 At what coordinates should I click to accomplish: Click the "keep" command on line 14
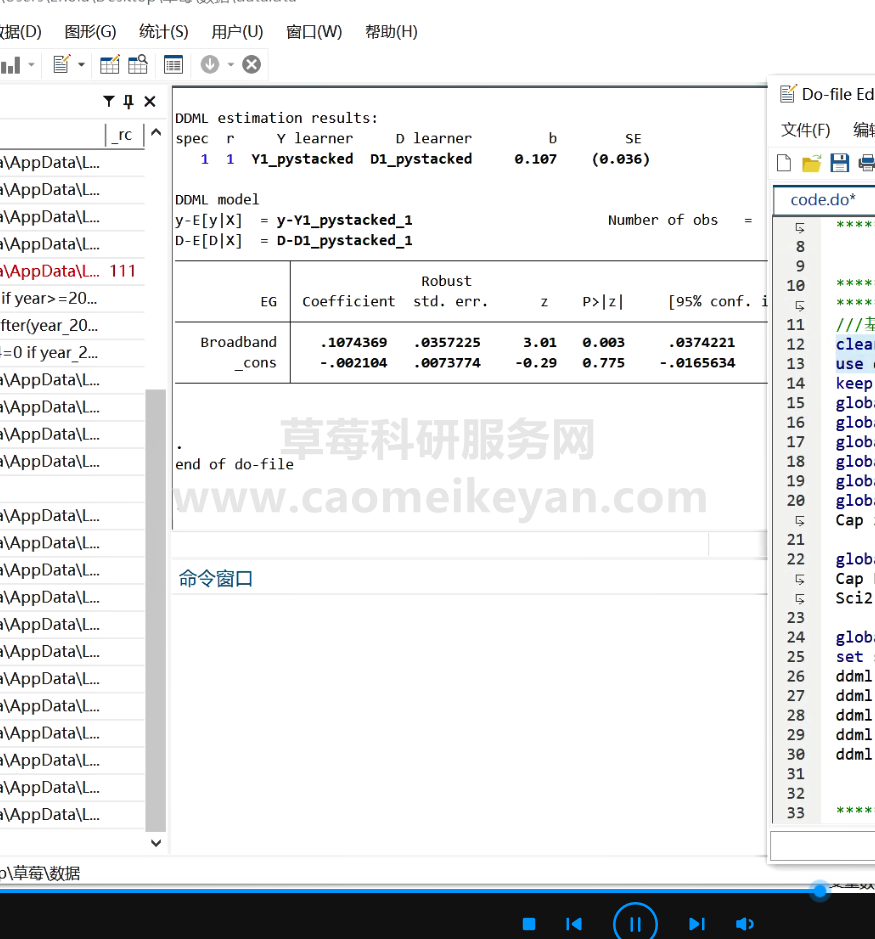pos(854,384)
